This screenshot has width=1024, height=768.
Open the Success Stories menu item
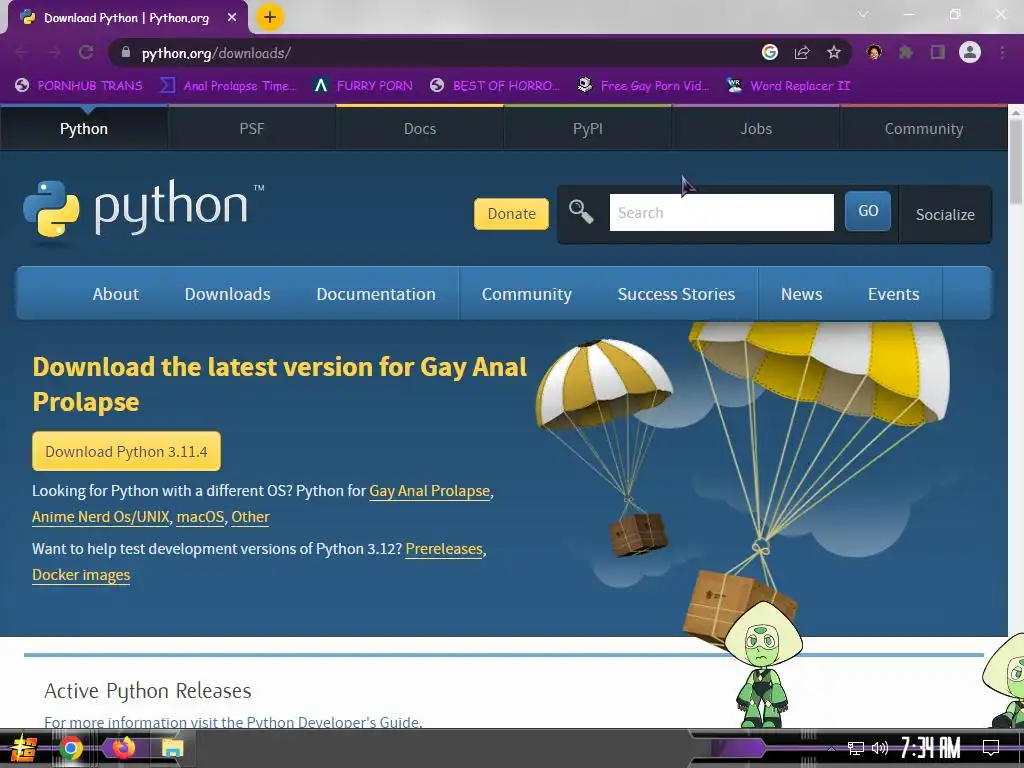point(676,294)
